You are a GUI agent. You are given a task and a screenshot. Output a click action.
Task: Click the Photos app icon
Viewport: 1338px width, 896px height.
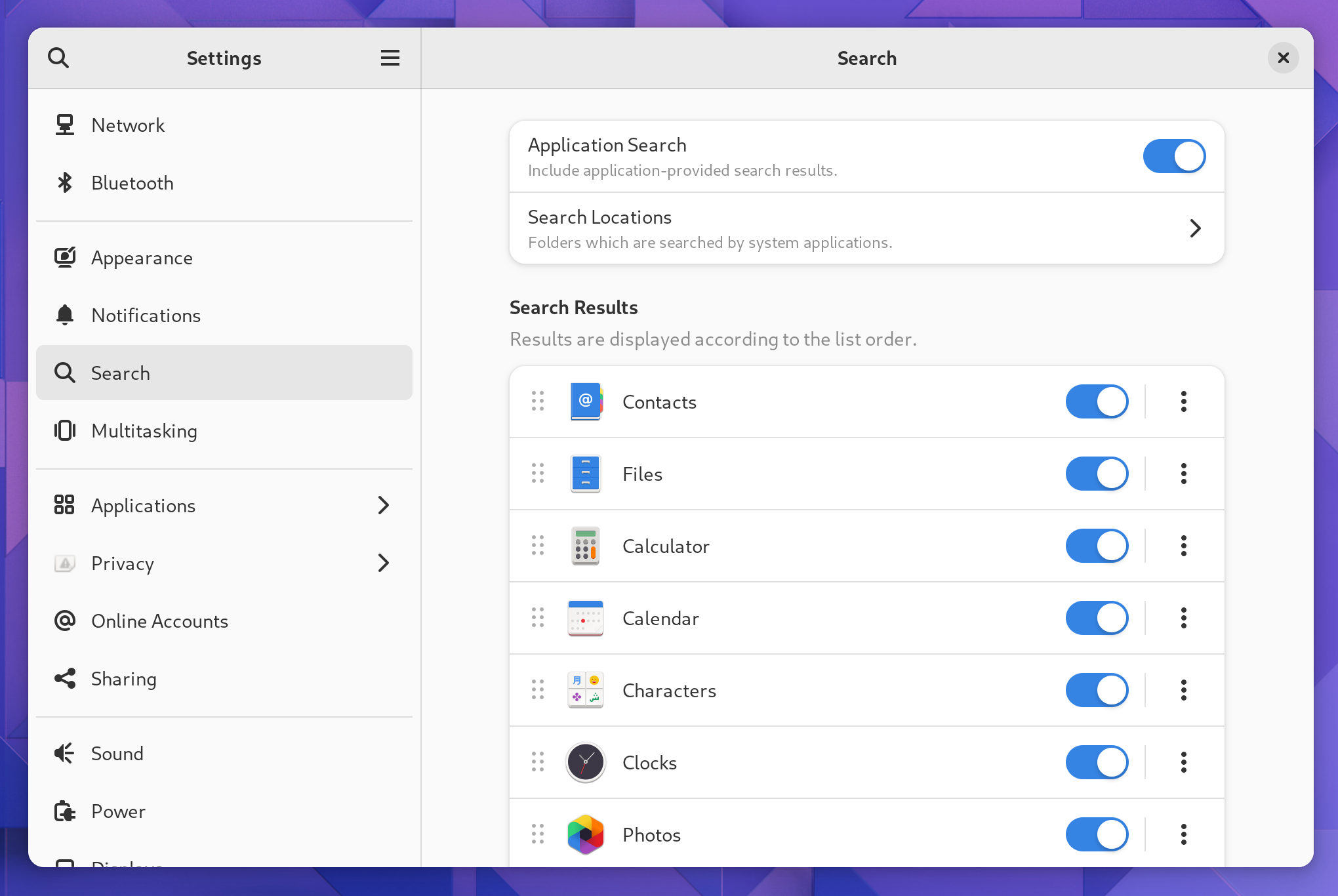(x=585, y=834)
